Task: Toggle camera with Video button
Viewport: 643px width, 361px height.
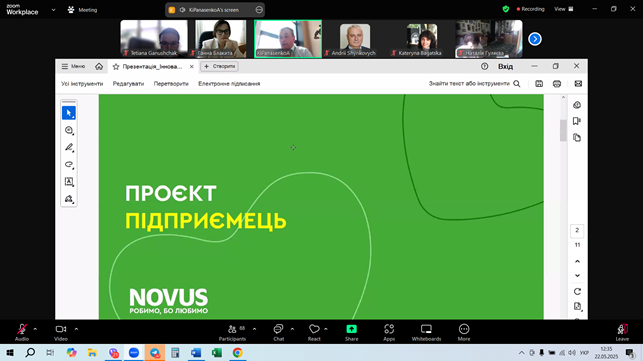Action: (61, 332)
